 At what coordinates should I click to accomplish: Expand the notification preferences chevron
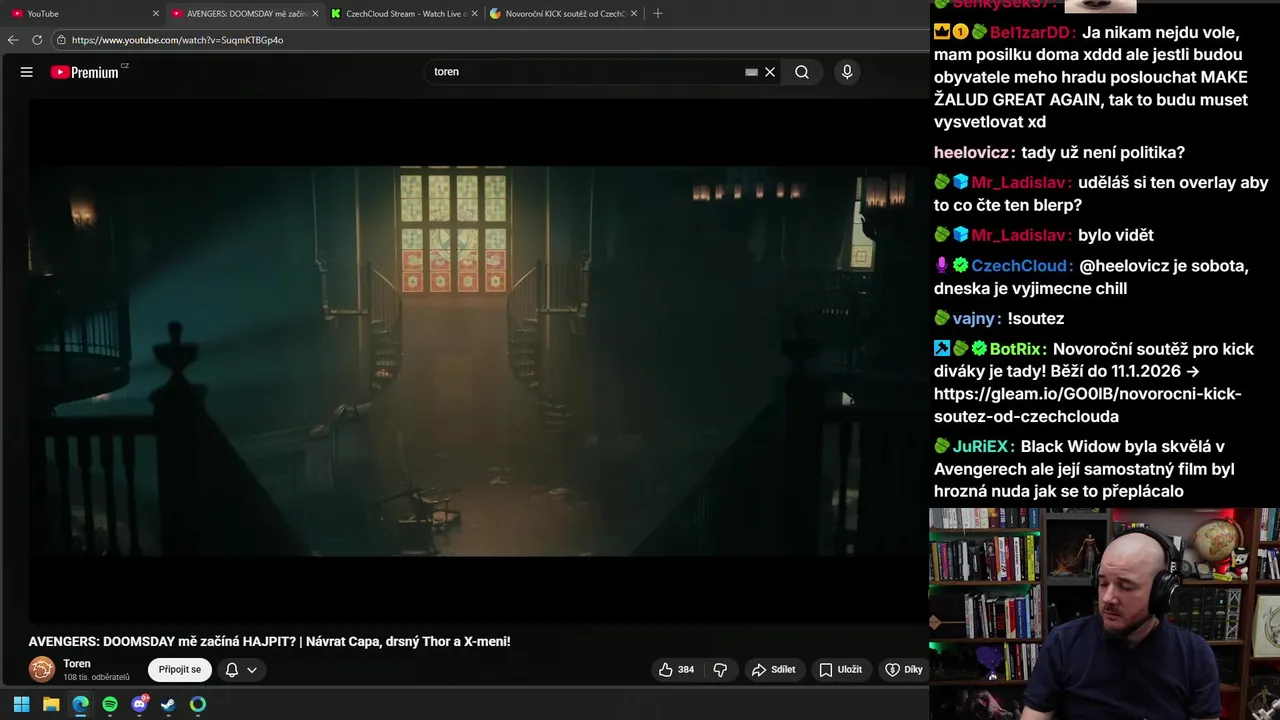coord(252,670)
